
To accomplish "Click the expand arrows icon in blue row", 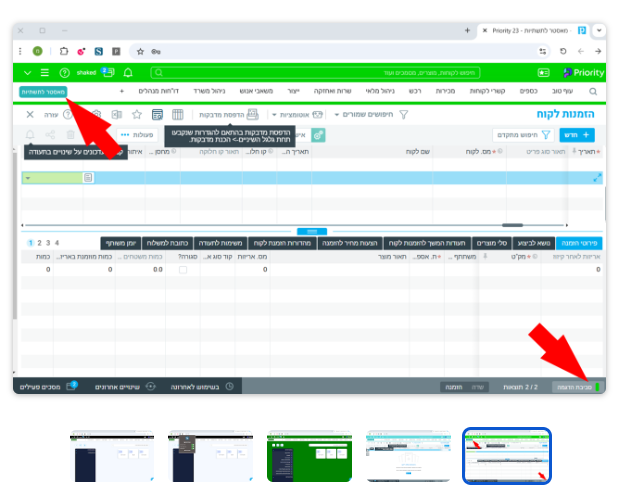I will [x=597, y=178].
